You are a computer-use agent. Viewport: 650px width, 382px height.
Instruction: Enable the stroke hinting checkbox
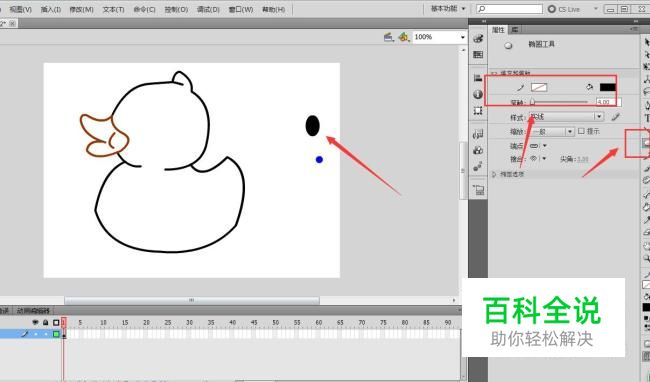point(581,131)
